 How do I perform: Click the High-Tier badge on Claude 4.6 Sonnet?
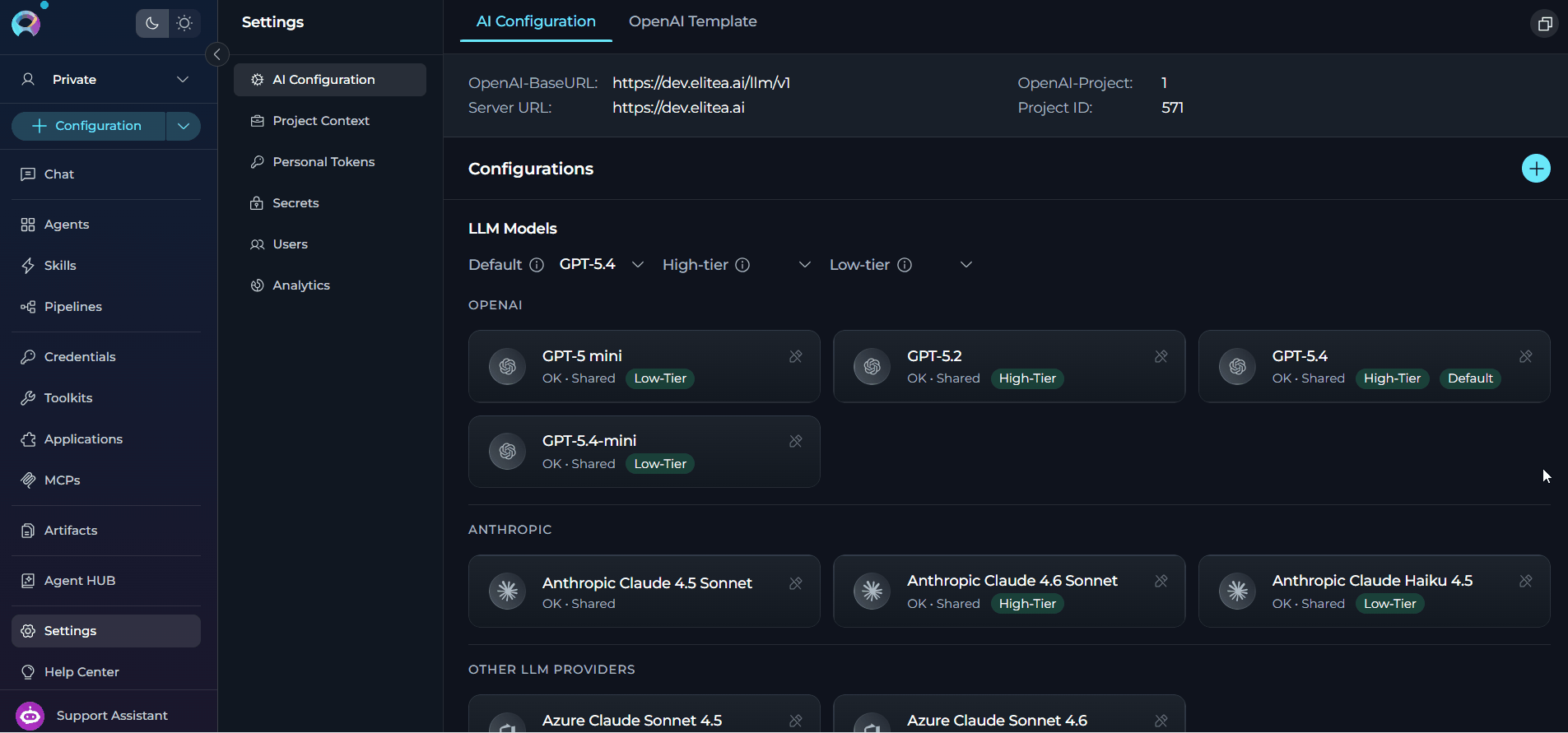tap(1027, 604)
